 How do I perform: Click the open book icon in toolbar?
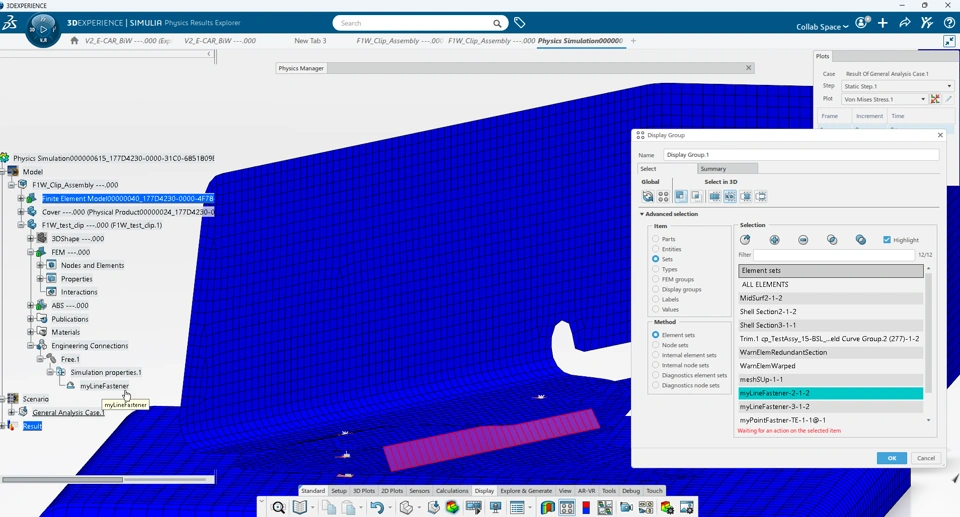(x=299, y=507)
